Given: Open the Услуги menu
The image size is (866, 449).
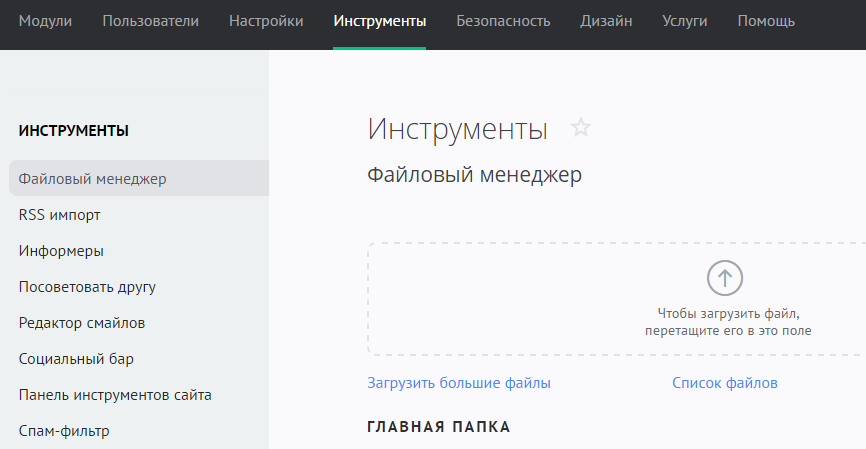Looking at the screenshot, I should [x=684, y=21].
